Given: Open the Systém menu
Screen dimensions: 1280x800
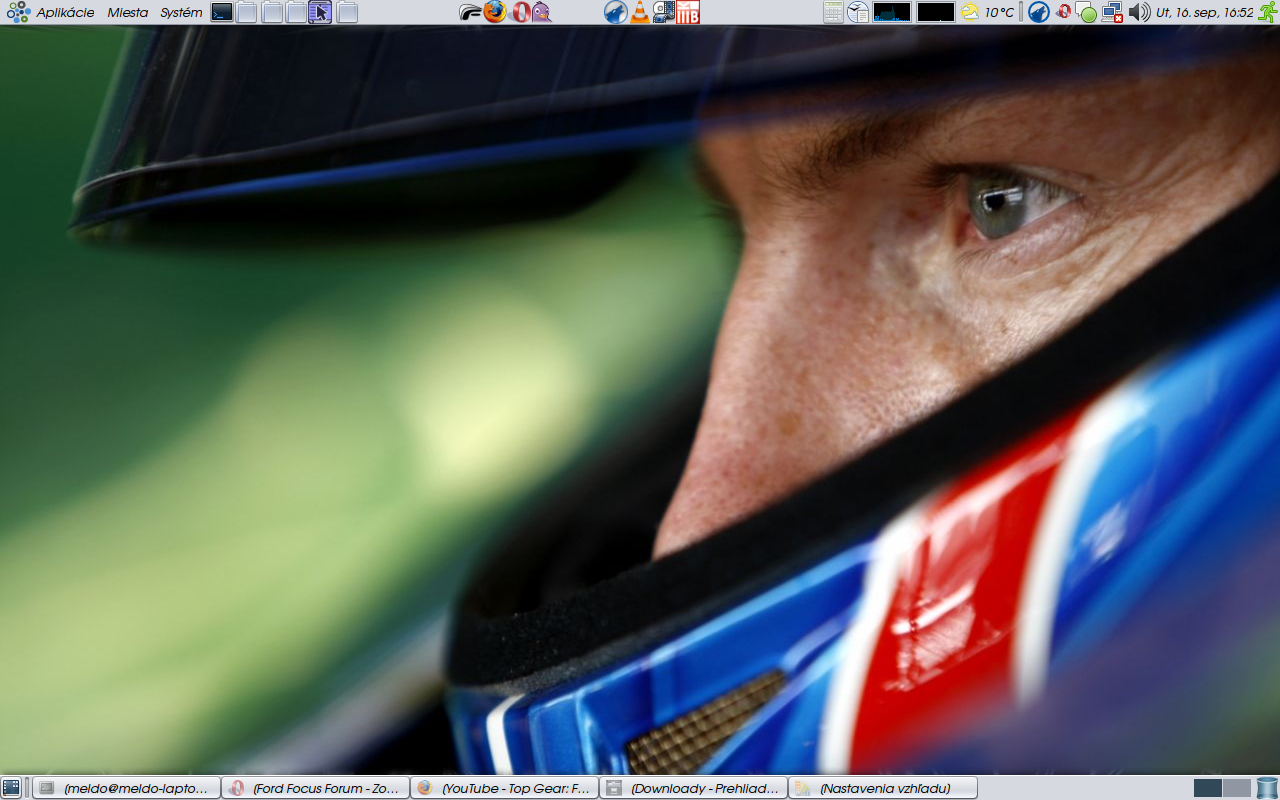Looking at the screenshot, I should click(x=181, y=12).
